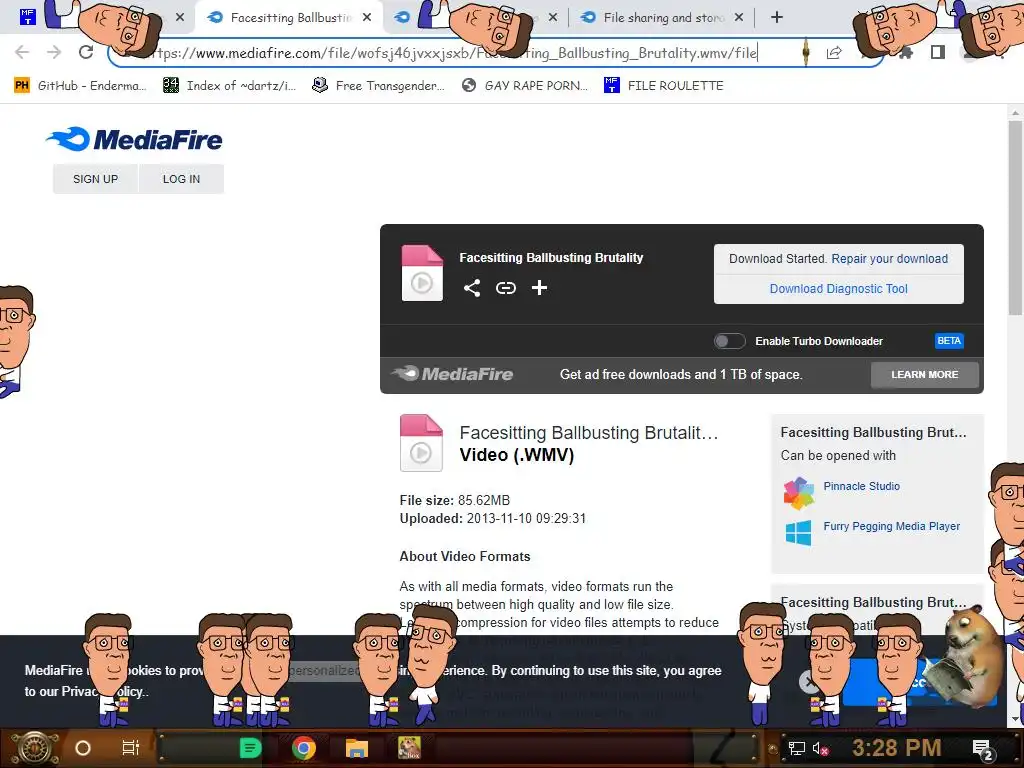Screen dimensions: 1024x768
Task: Go back to the previous page
Action: click(x=22, y=52)
